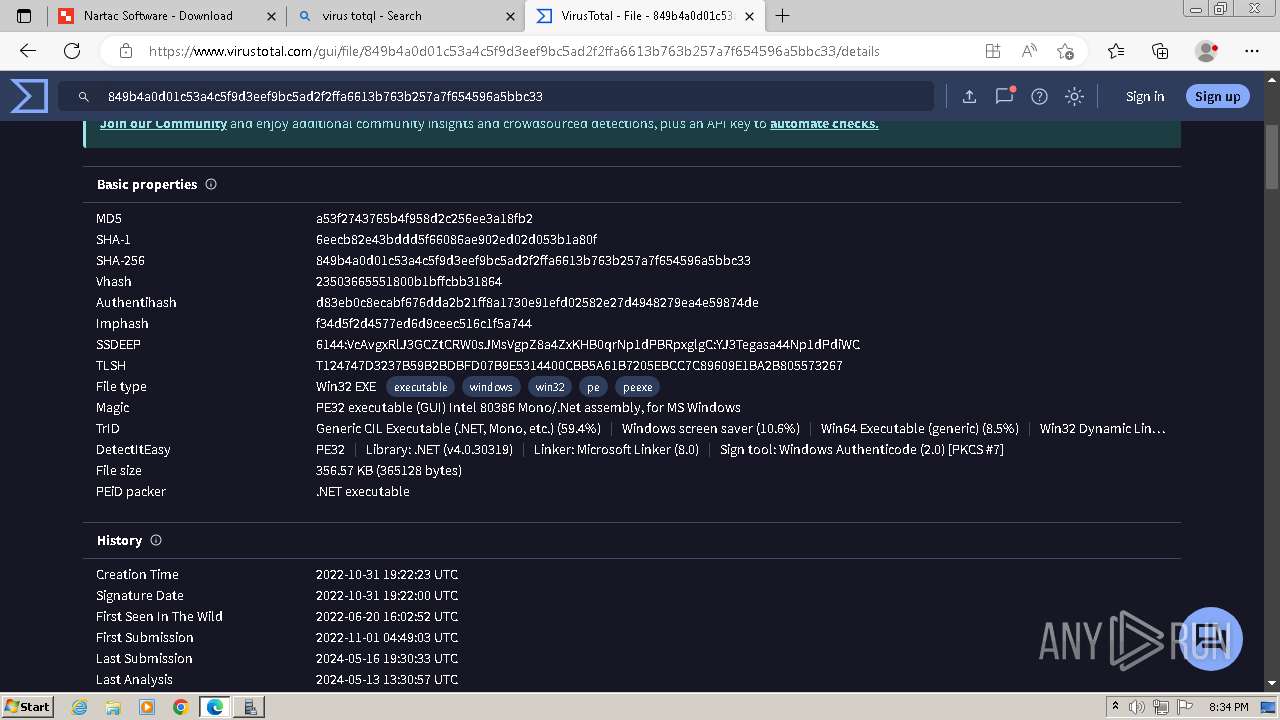Click the search magnifier icon in VirusTotal bar
This screenshot has height=720, width=1280.
[84, 97]
